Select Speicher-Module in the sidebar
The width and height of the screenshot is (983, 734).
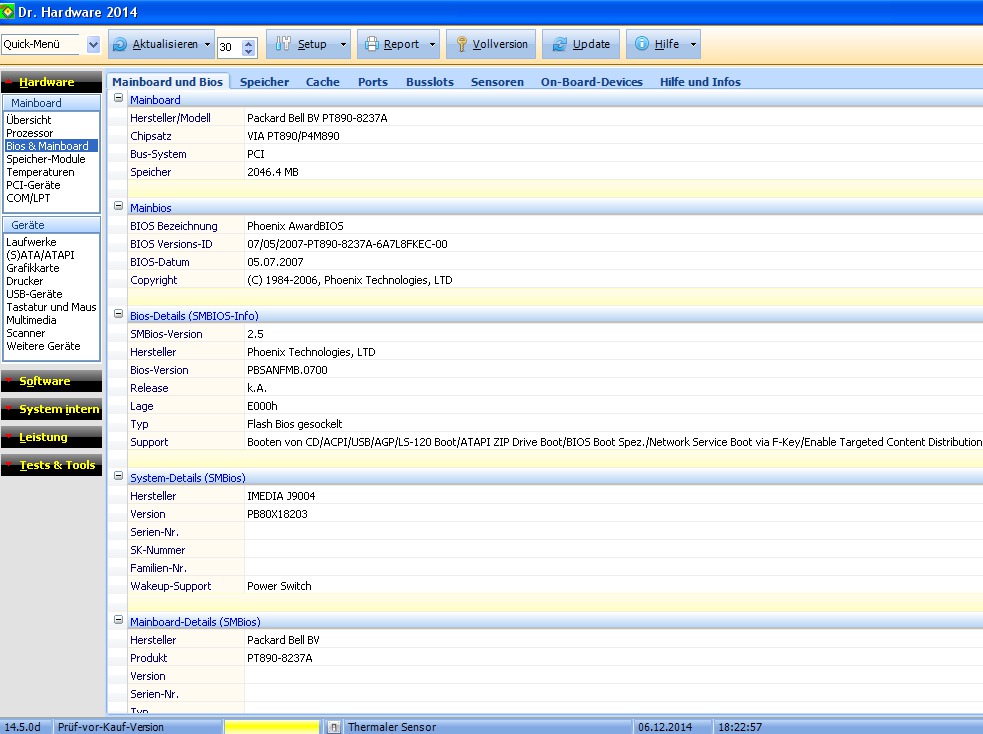click(46, 159)
